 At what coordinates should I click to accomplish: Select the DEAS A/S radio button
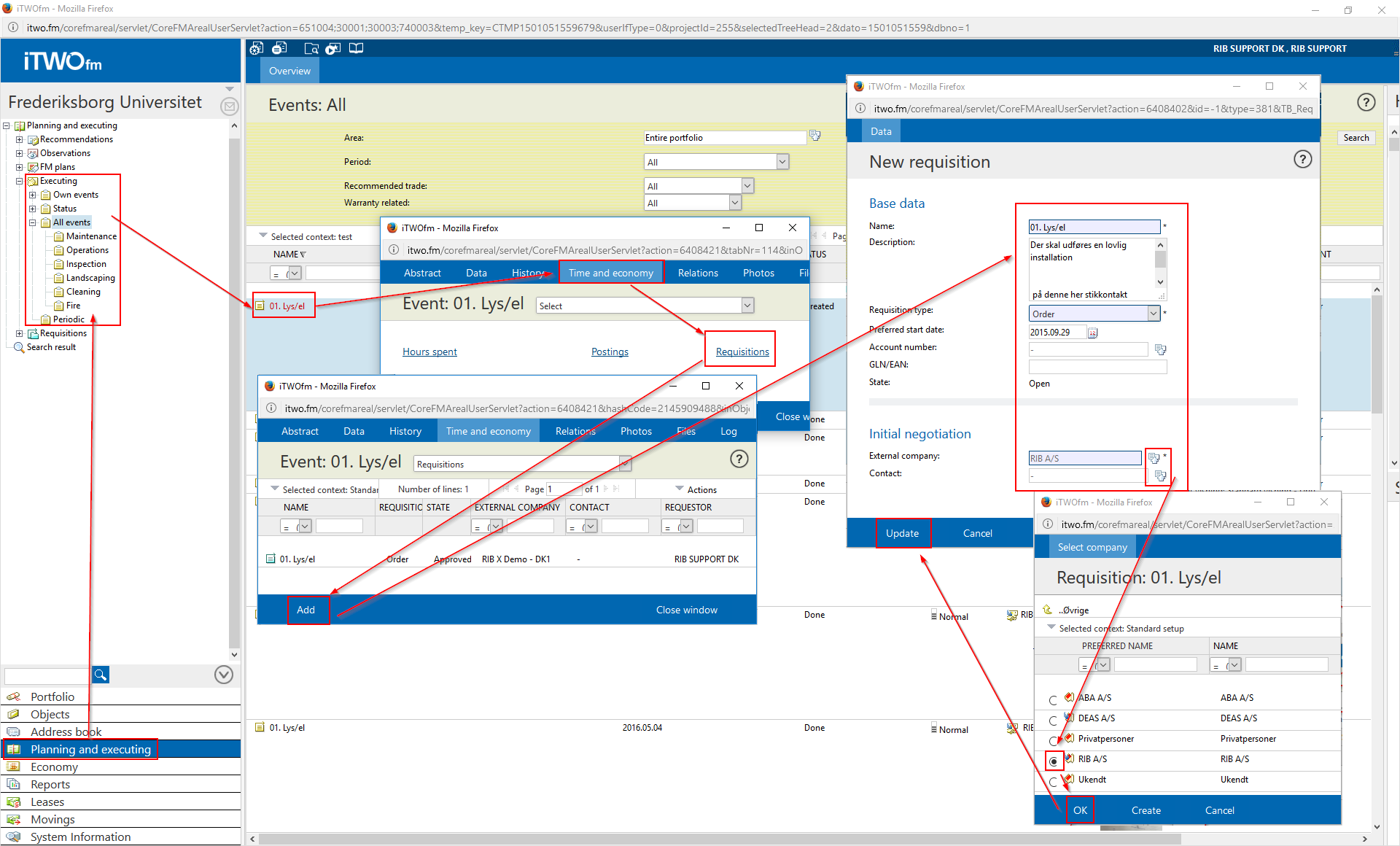pos(1053,721)
